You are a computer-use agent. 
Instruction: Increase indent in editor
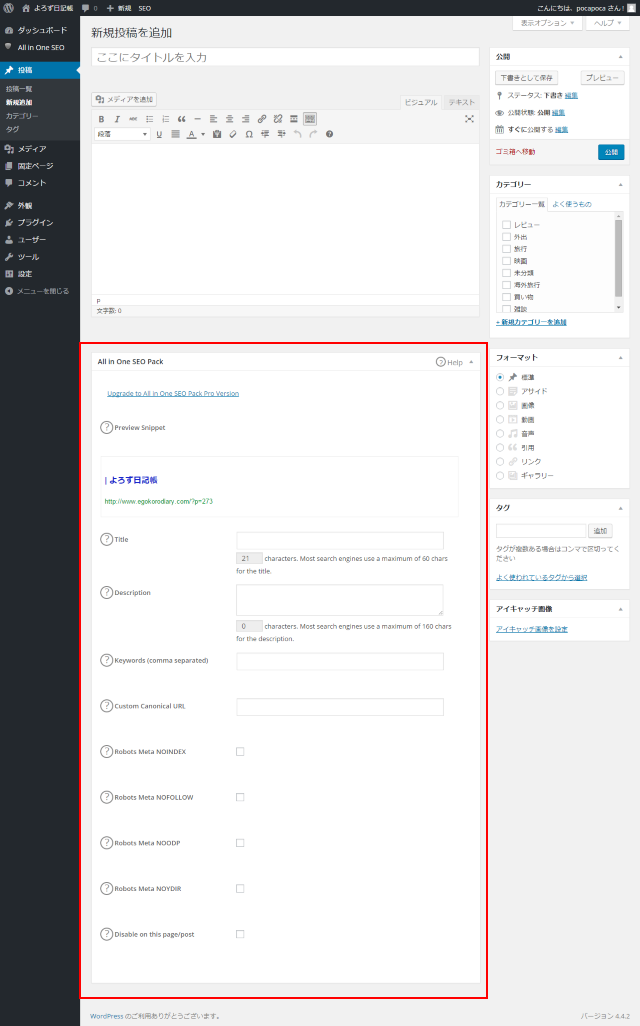click(x=281, y=134)
